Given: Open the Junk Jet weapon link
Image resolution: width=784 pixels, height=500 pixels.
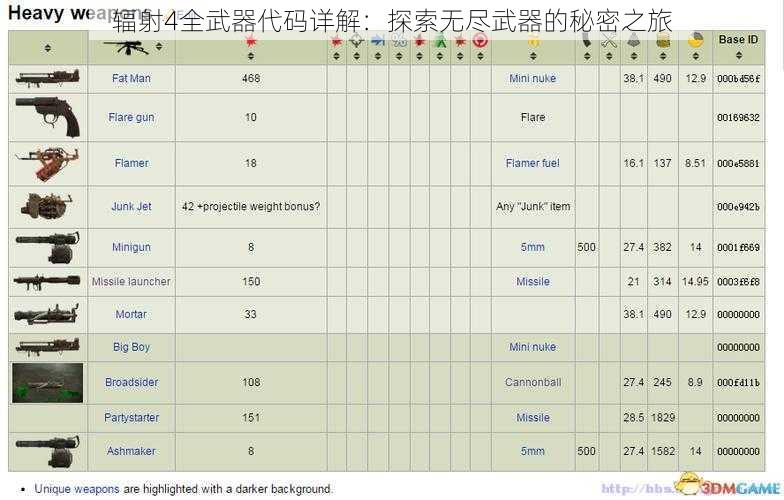Looking at the screenshot, I should point(132,206).
